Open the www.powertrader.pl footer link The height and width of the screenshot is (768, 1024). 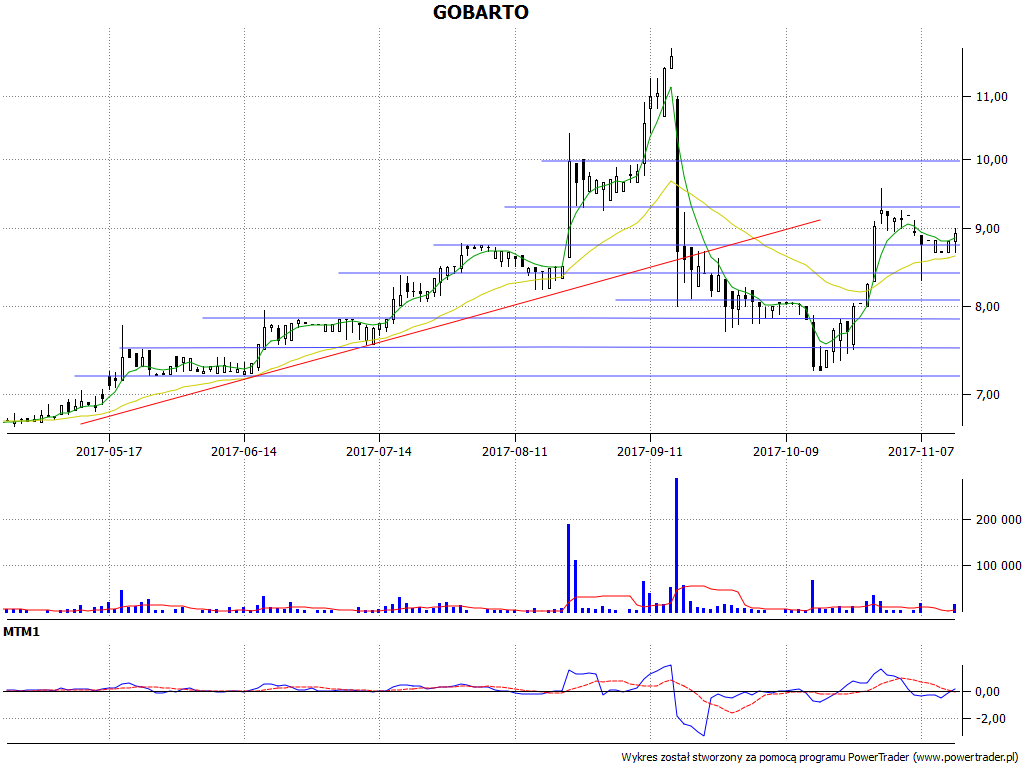pyautogui.click(x=965, y=757)
